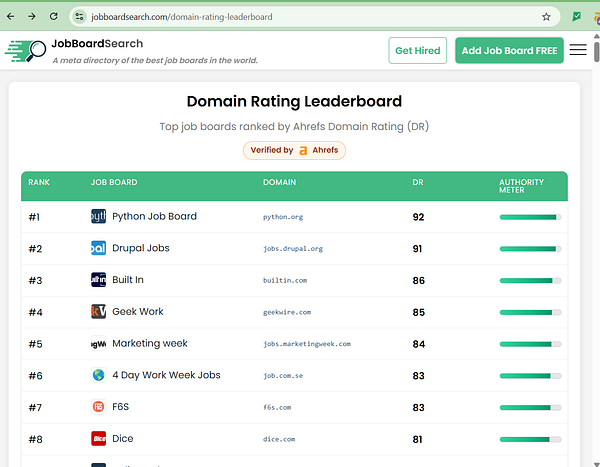Screen dimensions: 600x467
Task: Click the Dice logo icon
Action: point(98,439)
